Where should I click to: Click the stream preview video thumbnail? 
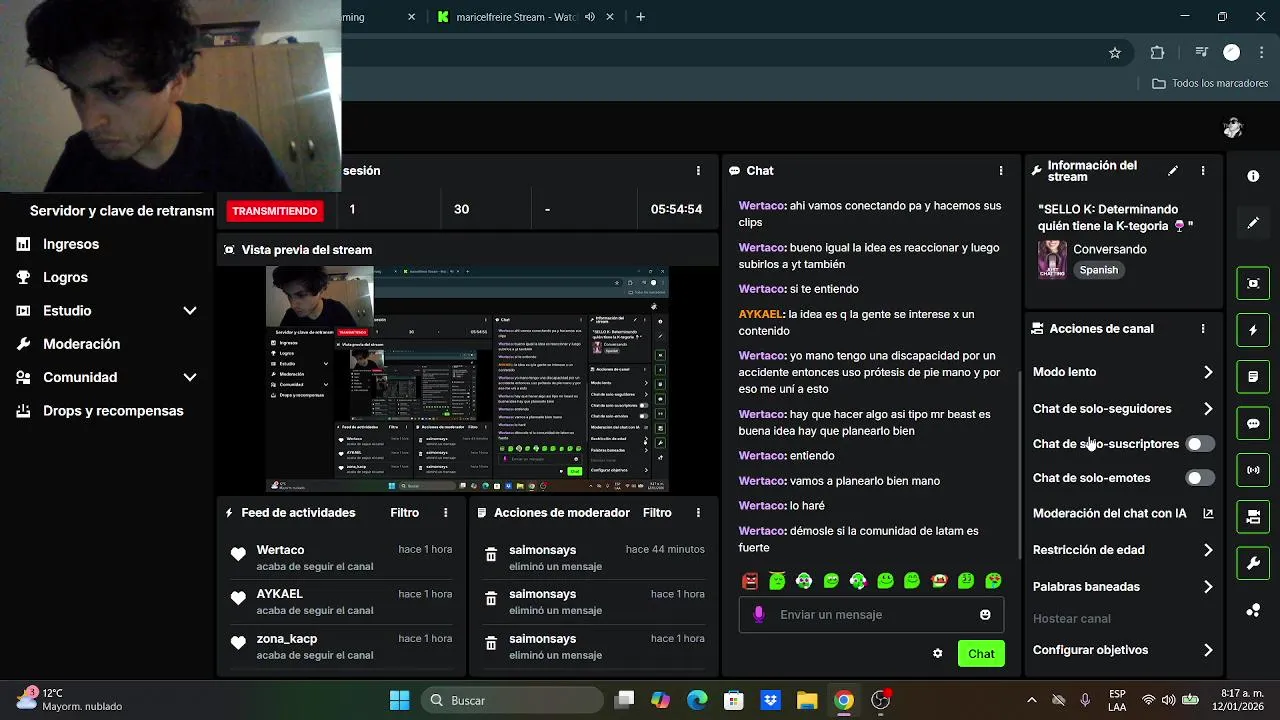pyautogui.click(x=467, y=379)
